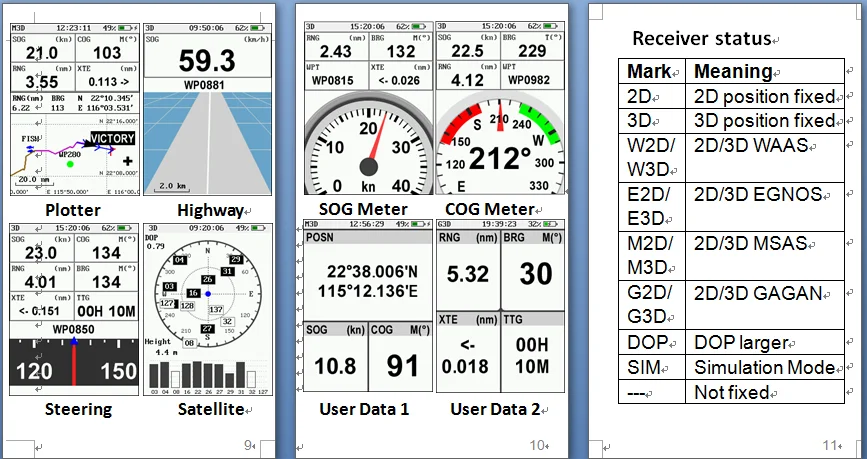Select the Plotter screen image
Image resolution: width=867 pixels, height=459 pixels.
click(x=75, y=109)
